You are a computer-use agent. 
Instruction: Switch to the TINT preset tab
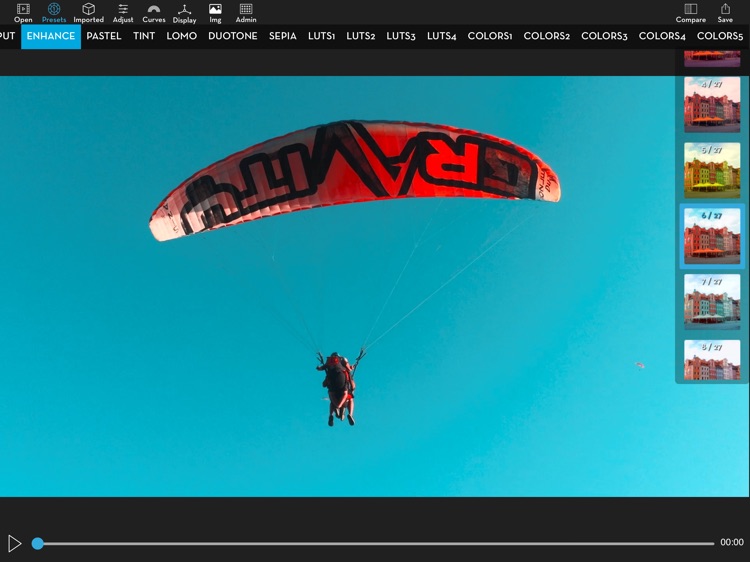coord(144,36)
